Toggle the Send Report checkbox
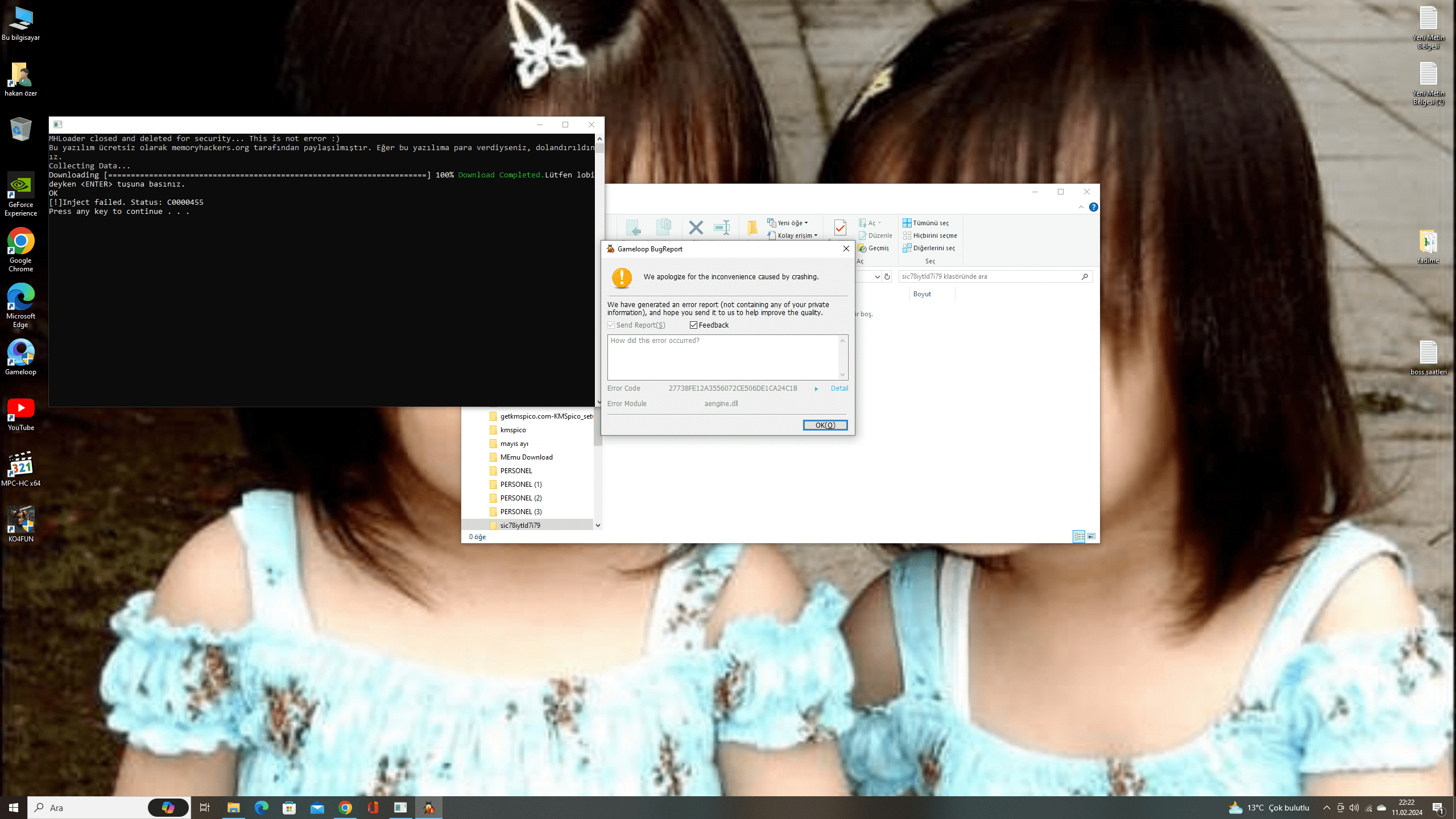Image resolution: width=1456 pixels, height=819 pixels. 611,325
